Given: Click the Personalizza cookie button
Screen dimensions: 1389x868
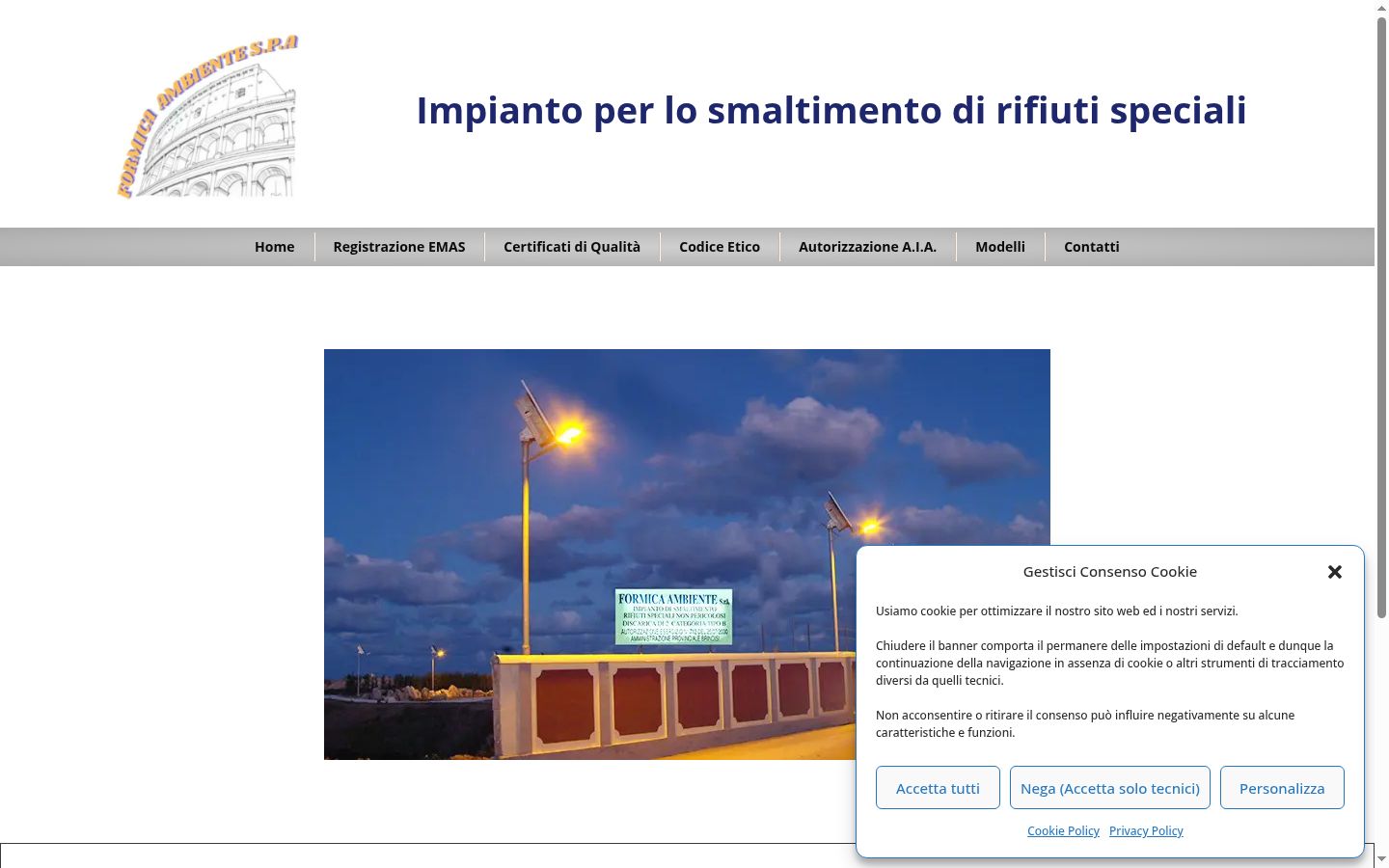Looking at the screenshot, I should 1282,788.
